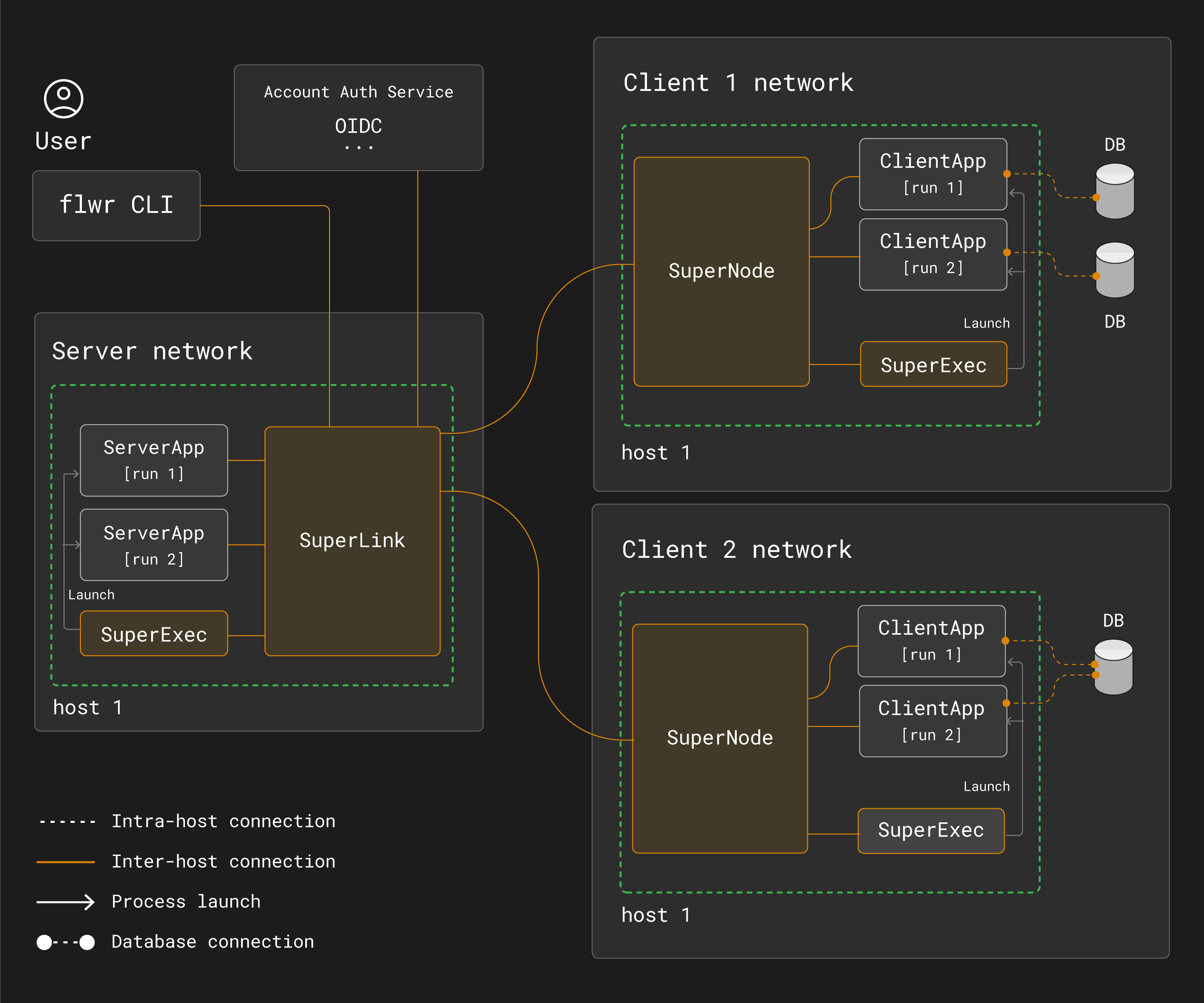The image size is (1204, 1003).
Task: Select the flwr CLI box
Action: tap(116, 205)
